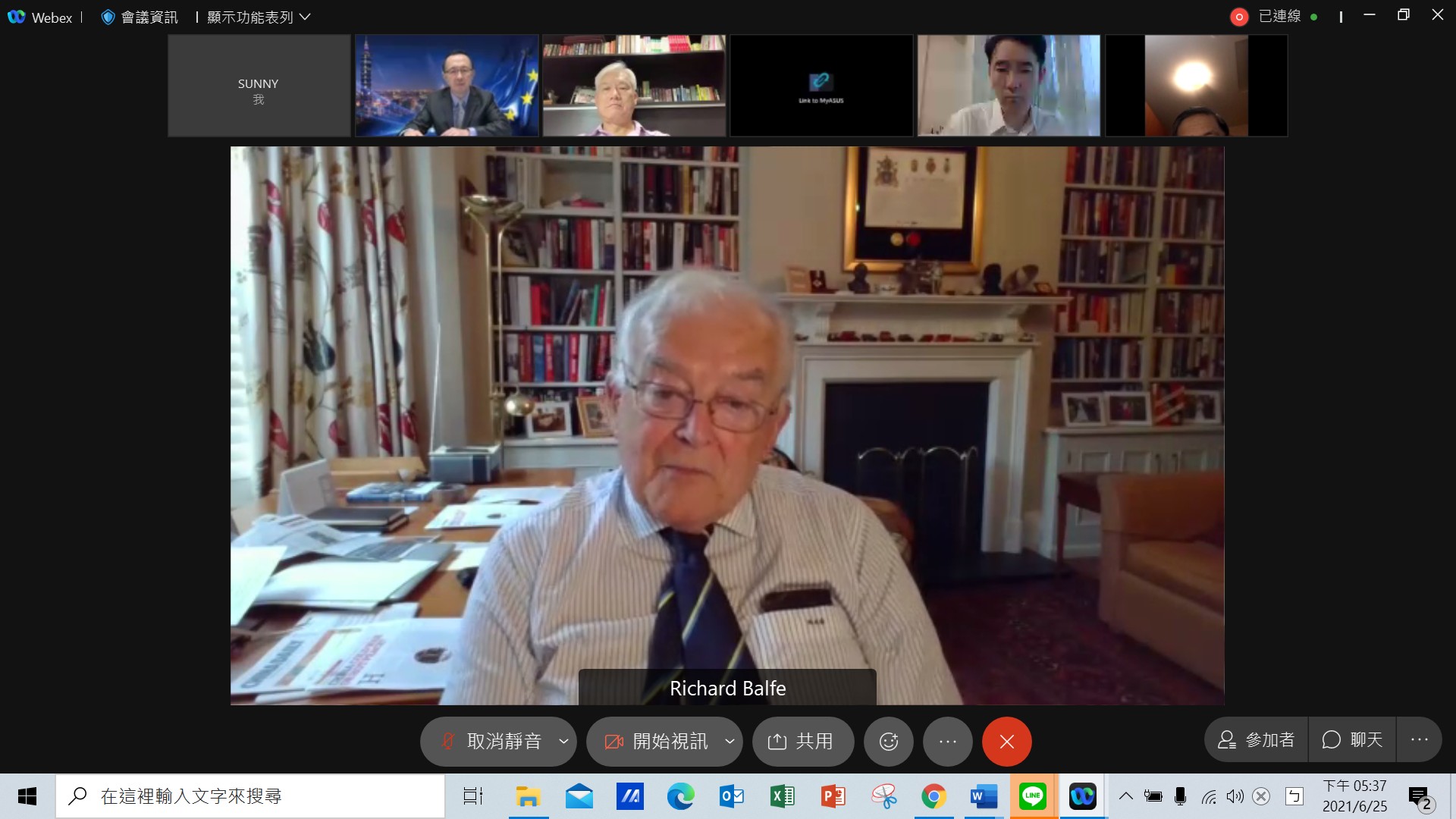Open LINE app from the taskbar
Screen dimensions: 1456x819
point(1033,796)
